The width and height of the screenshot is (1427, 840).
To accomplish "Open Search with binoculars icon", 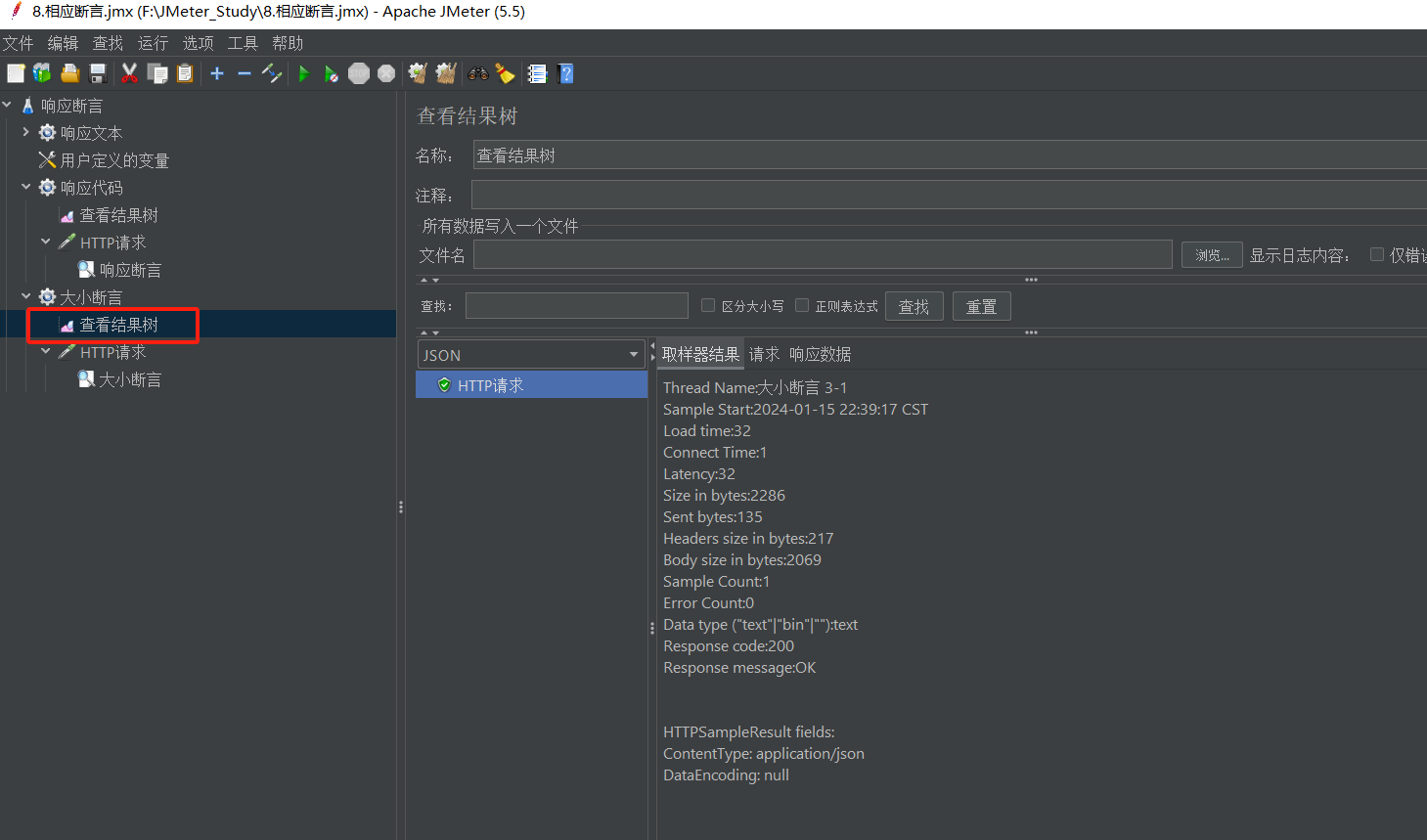I will [478, 73].
